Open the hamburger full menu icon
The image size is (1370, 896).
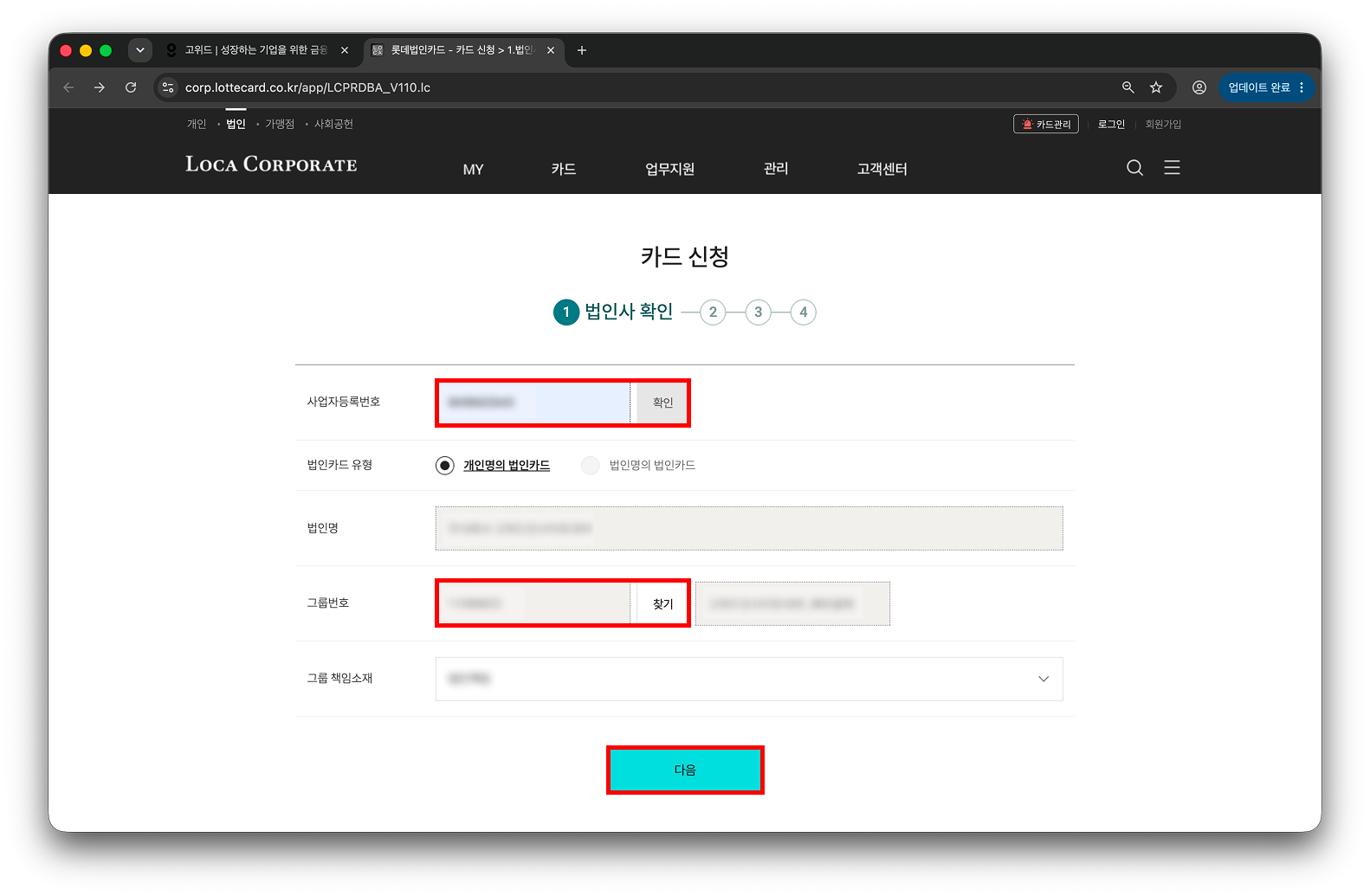1172,167
